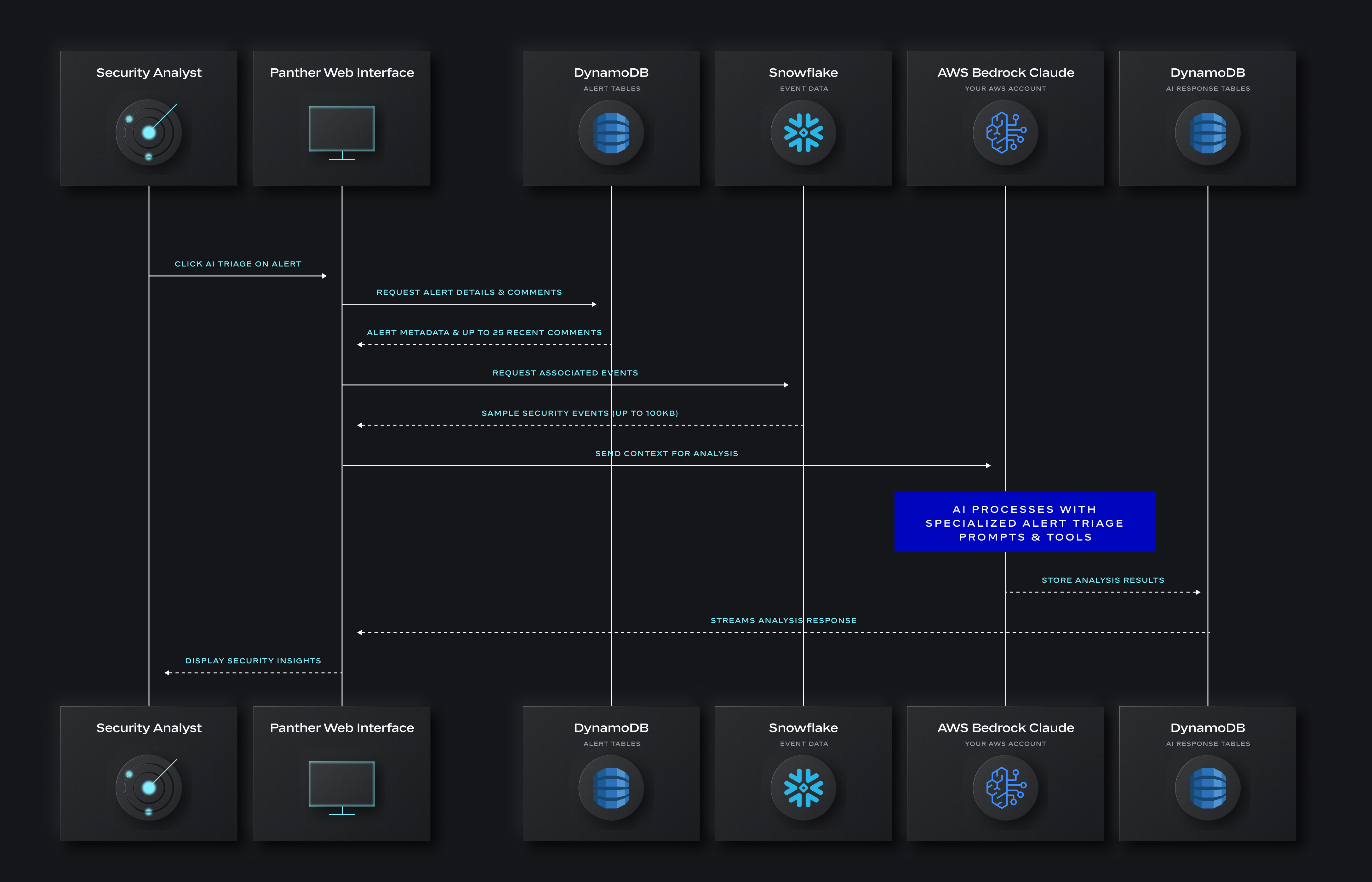This screenshot has width=1372, height=882.
Task: Open the bottom AWS Bedrock Claude icon
Action: (x=1005, y=788)
